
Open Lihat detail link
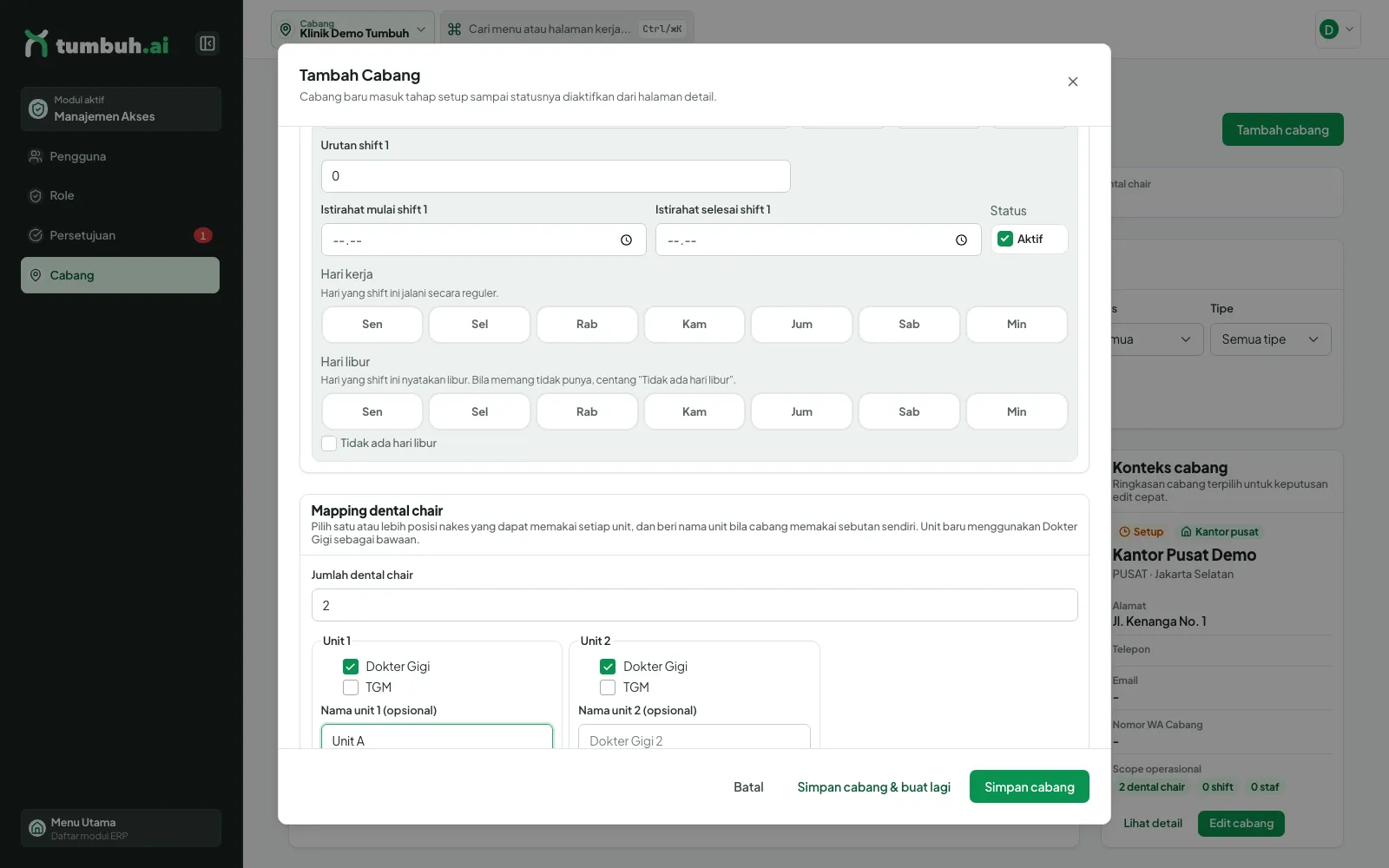(x=1153, y=823)
